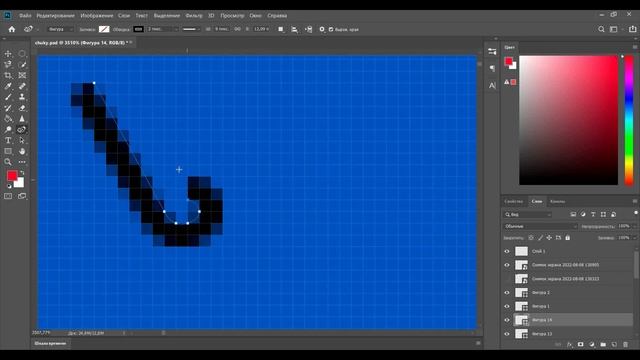Open layer blend mode dropdown Обычные

[x=540, y=226]
